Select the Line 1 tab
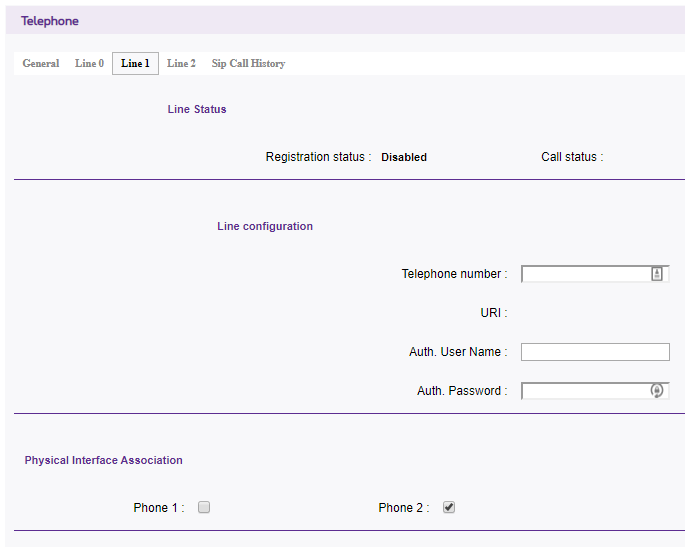The width and height of the screenshot is (685, 554). [135, 64]
